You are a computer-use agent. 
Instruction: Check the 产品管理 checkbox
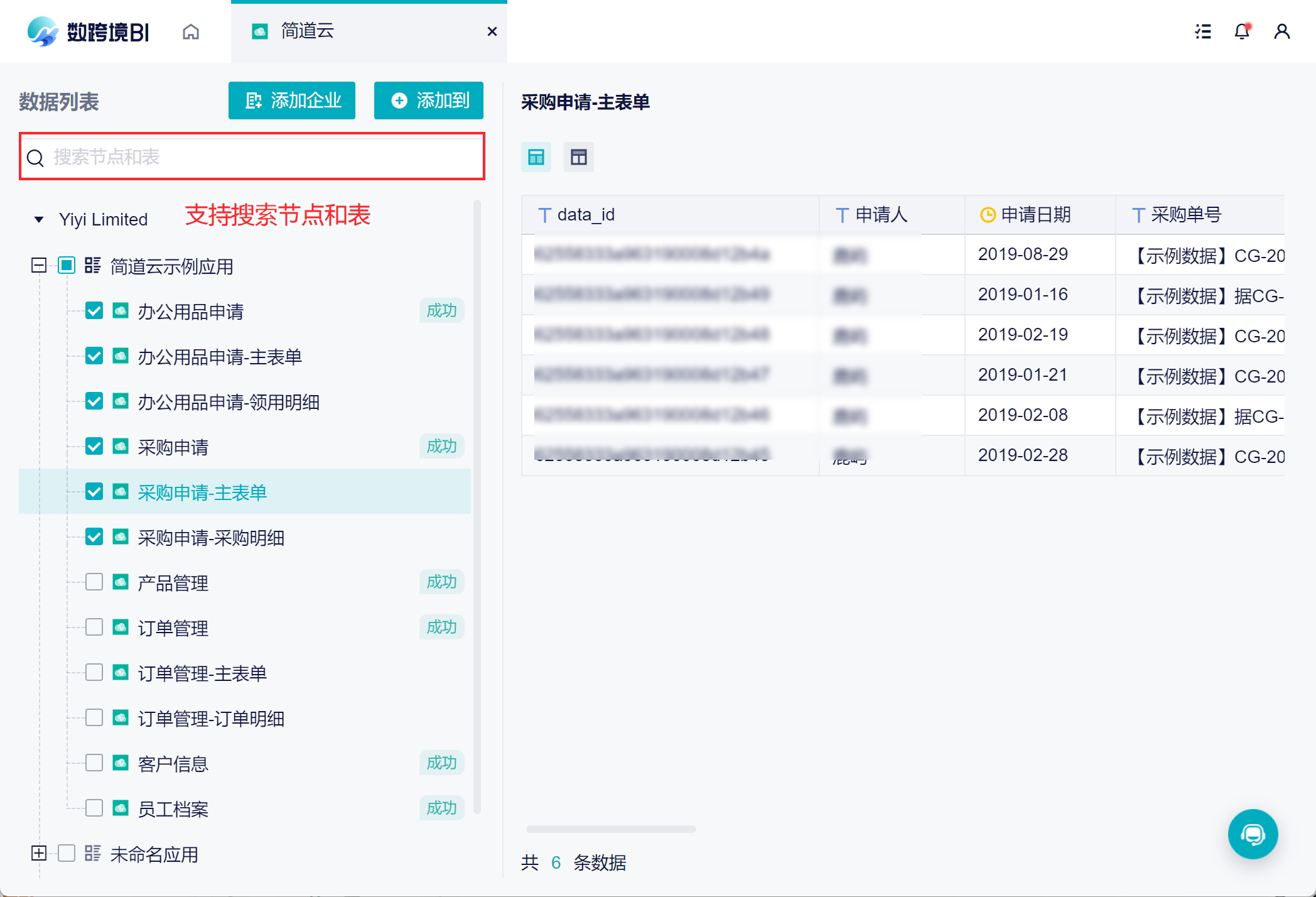tap(94, 582)
